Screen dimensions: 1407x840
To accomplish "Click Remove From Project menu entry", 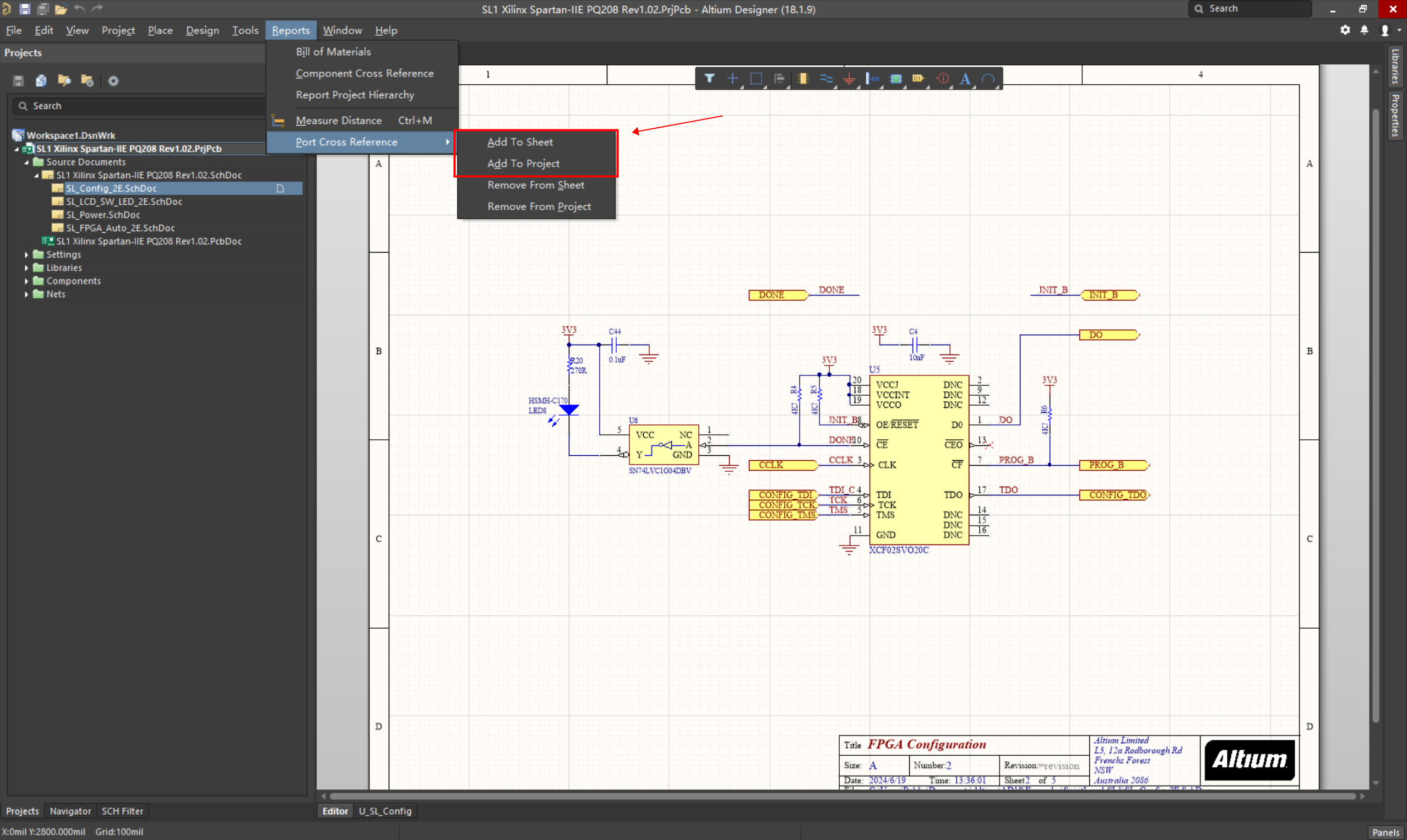I will tap(539, 206).
